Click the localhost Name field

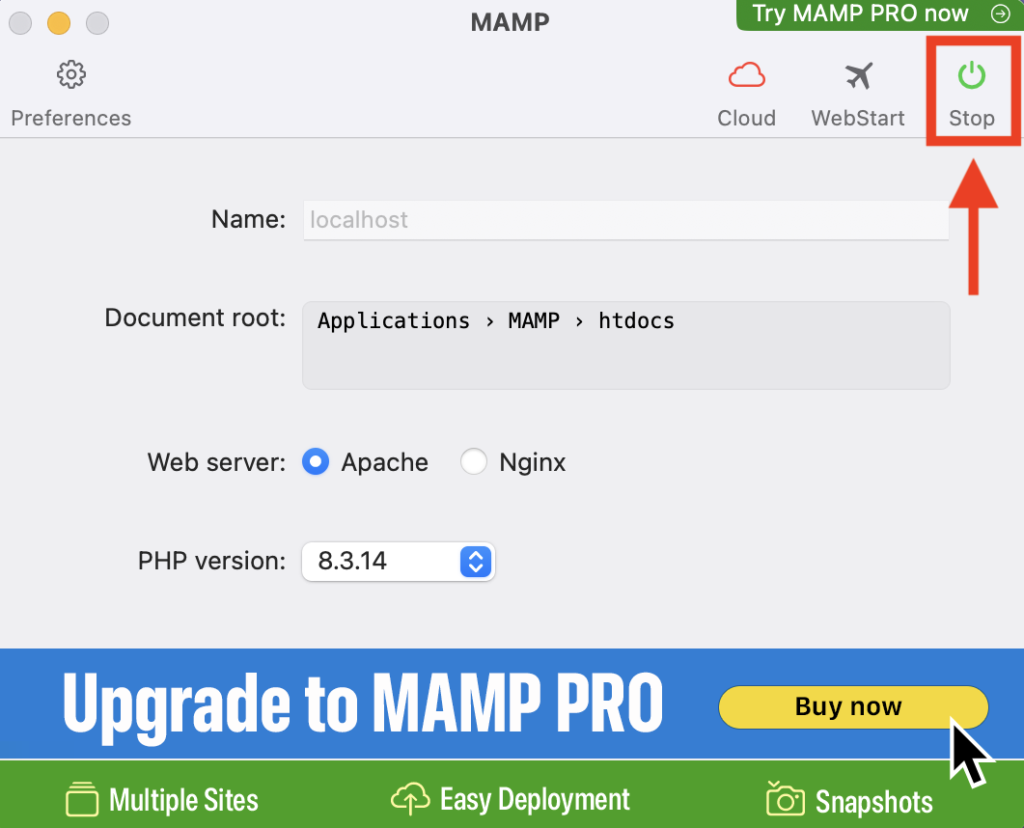[626, 220]
